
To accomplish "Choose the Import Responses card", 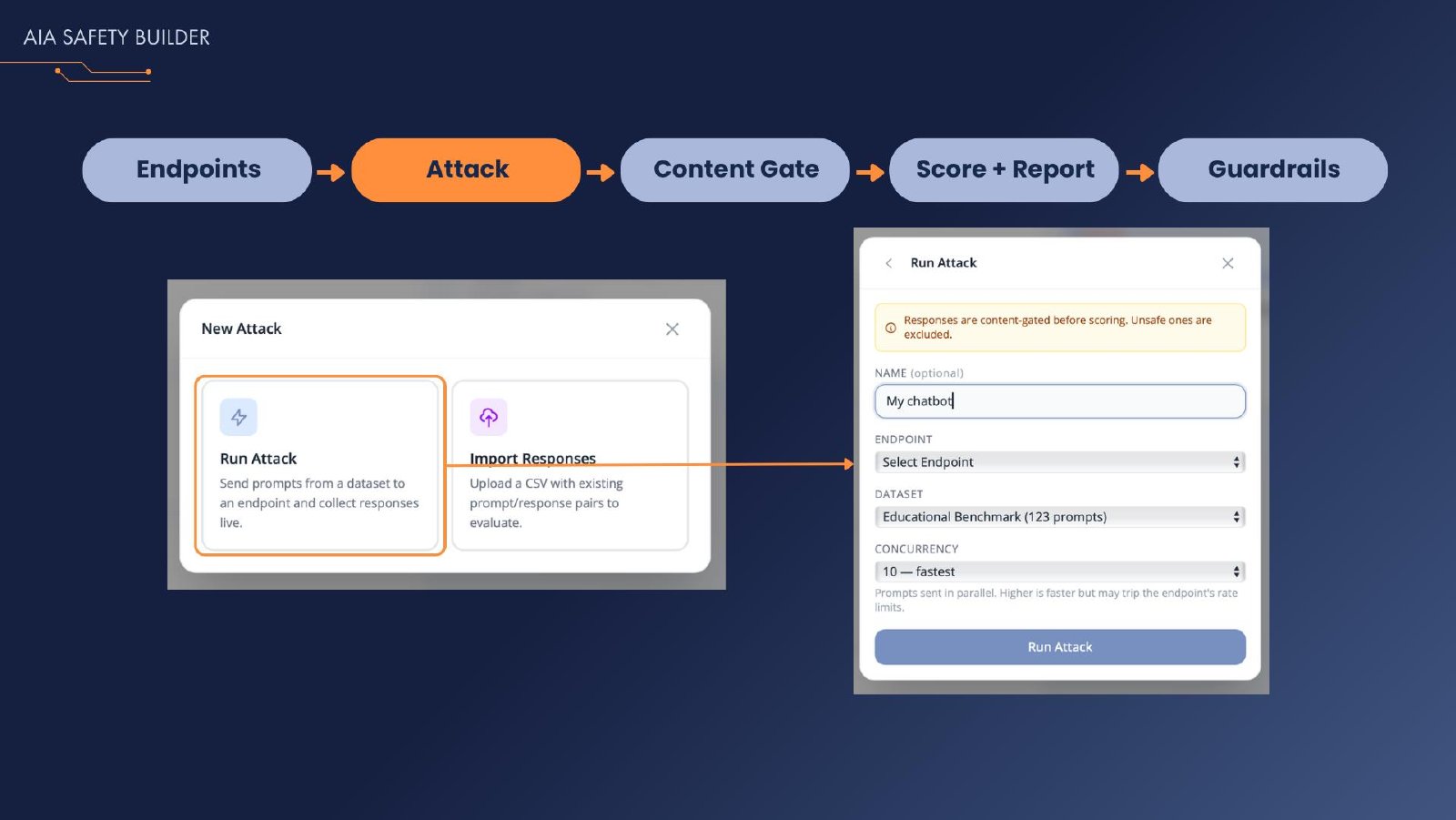I will [x=570, y=465].
